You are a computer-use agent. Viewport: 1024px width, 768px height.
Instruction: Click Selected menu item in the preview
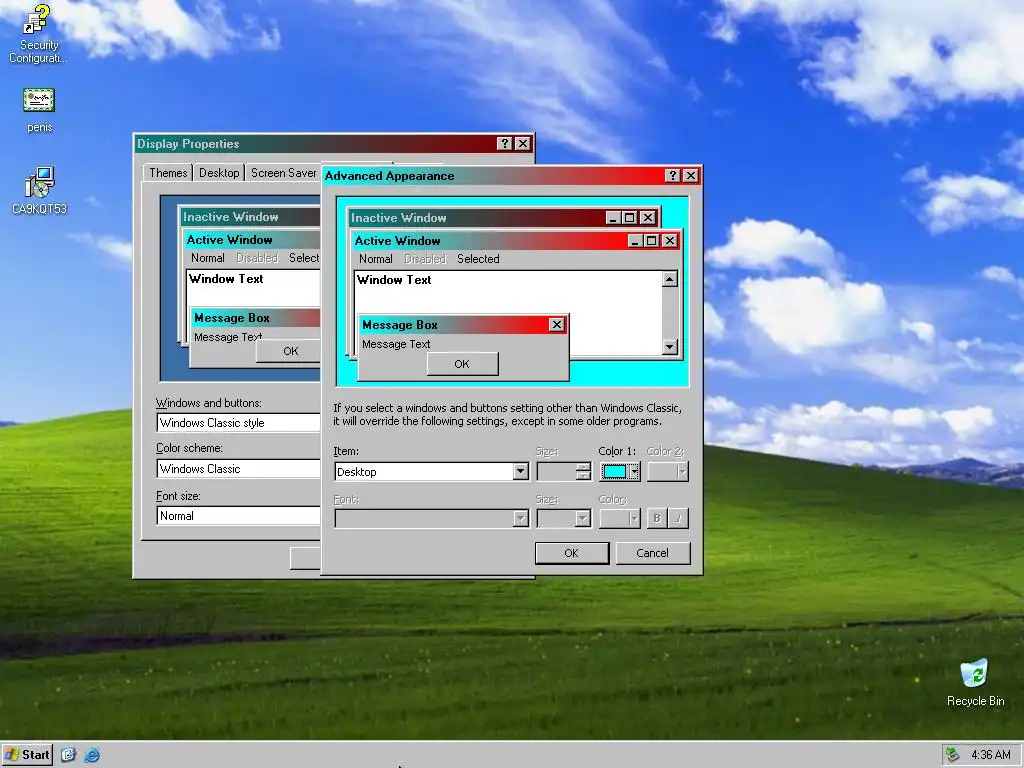tap(478, 259)
